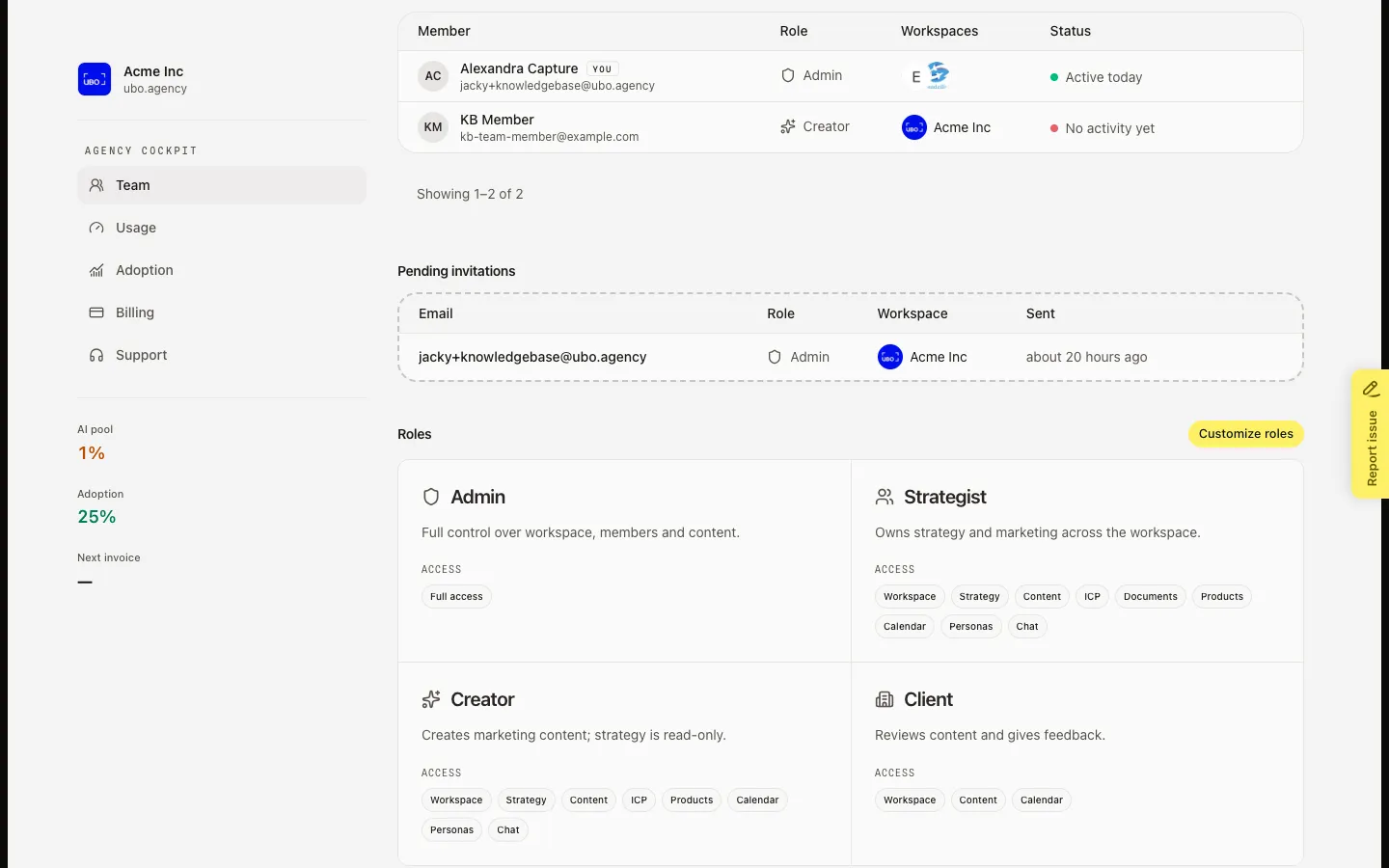Click the Content tag under Client role
1389x868 pixels.
[978, 800]
